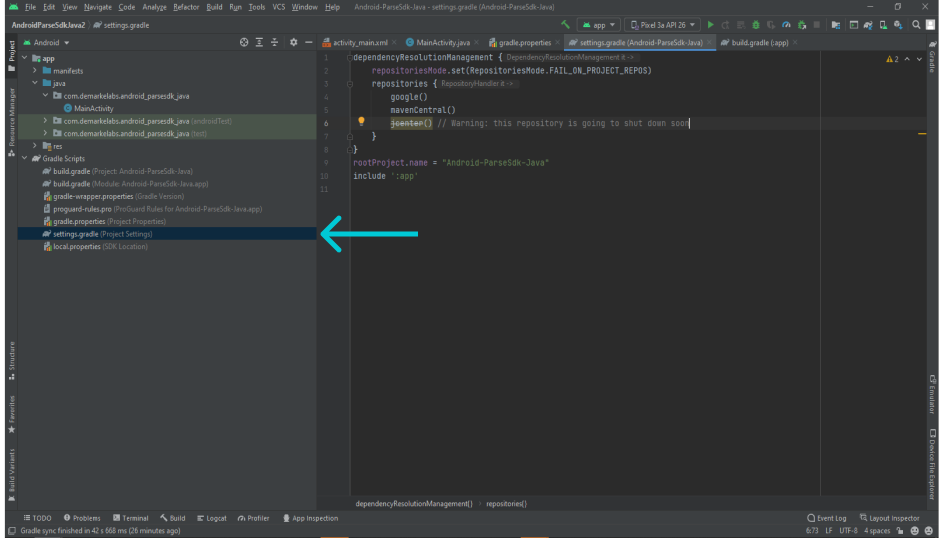Open the Run Anything terminal icon
Image resolution: width=939 pixels, height=538 pixels.
853,25
